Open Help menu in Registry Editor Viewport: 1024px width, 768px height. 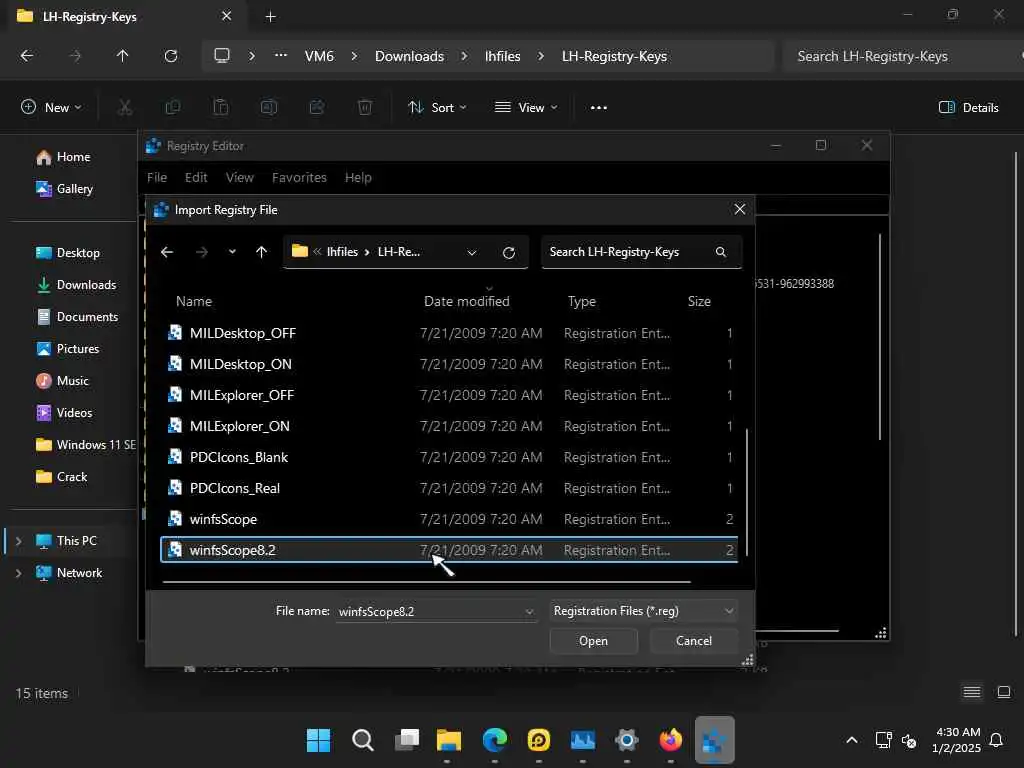pos(358,178)
